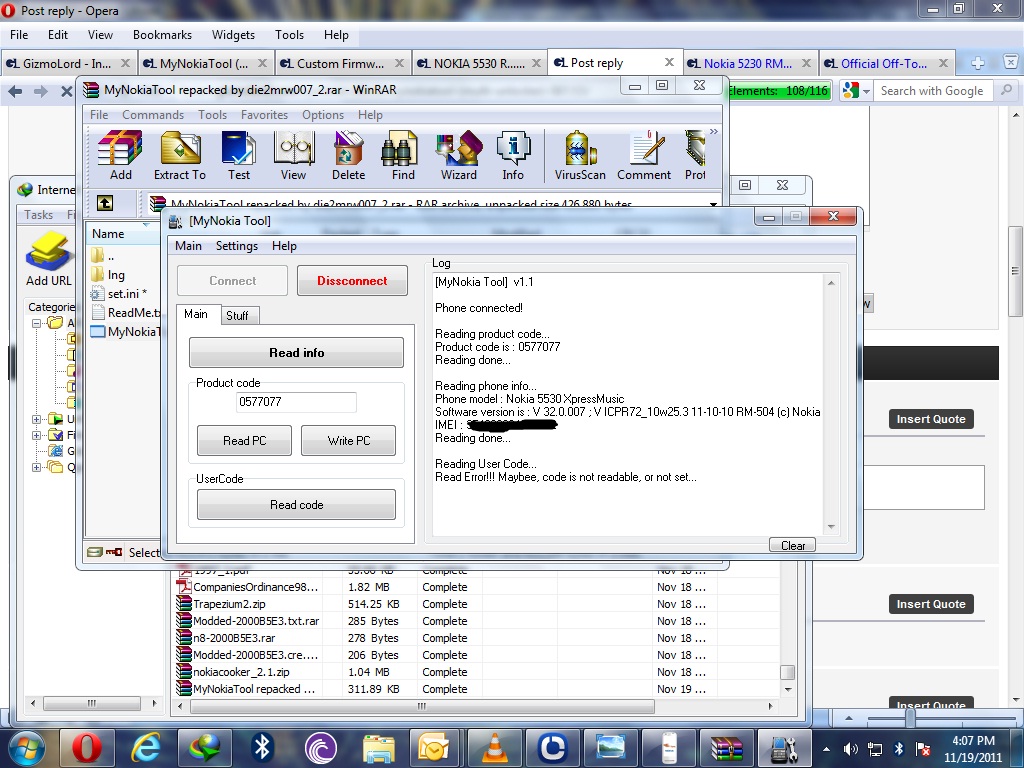Screen dimensions: 1024x768
Task: Click Opera's forward navigation arrow
Action: click(40, 91)
